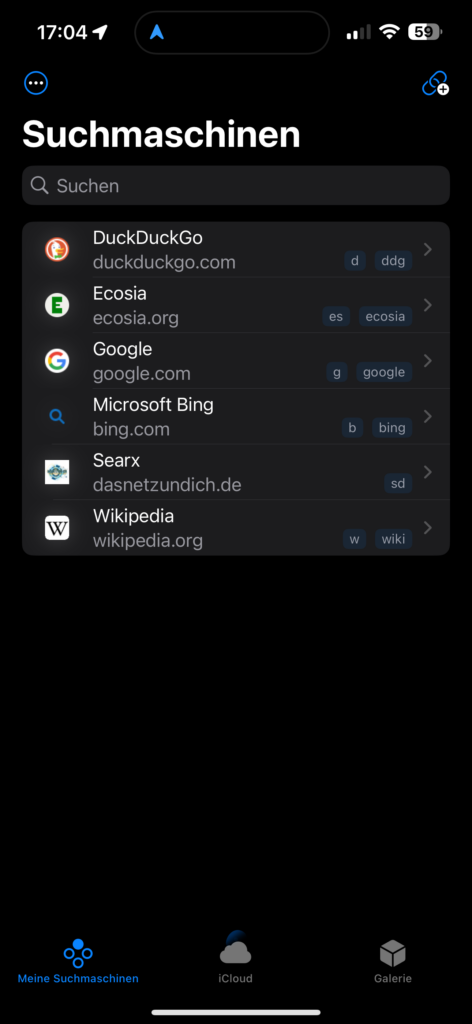This screenshot has width=472, height=1024.
Task: Open the ellipsis more-options menu
Action: pos(36,83)
